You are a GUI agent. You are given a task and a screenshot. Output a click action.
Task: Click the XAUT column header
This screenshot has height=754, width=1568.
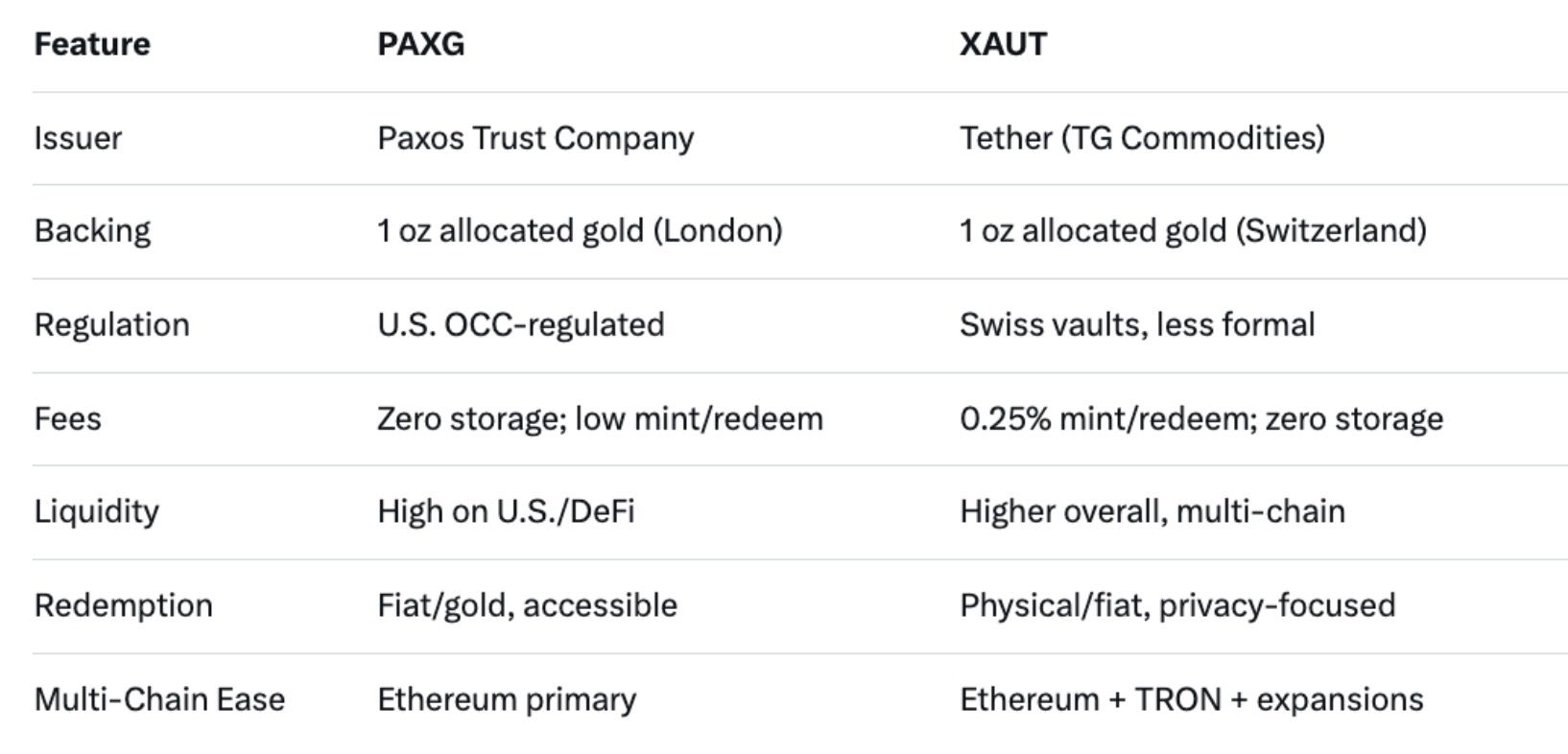[1003, 44]
